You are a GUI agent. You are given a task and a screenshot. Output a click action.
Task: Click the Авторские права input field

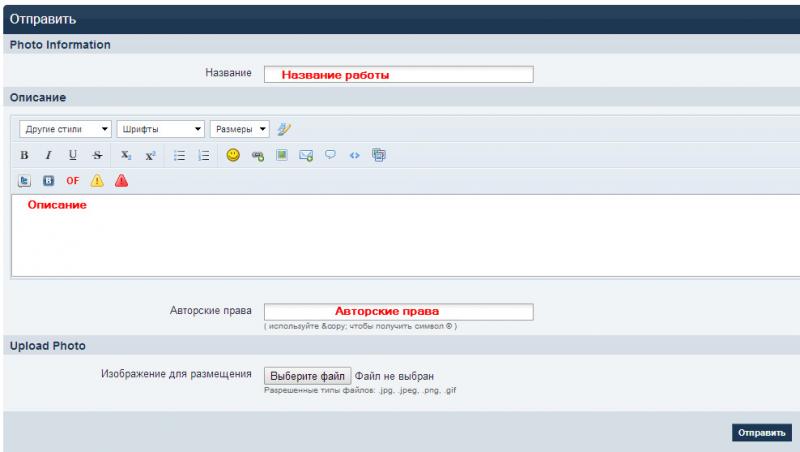398,312
